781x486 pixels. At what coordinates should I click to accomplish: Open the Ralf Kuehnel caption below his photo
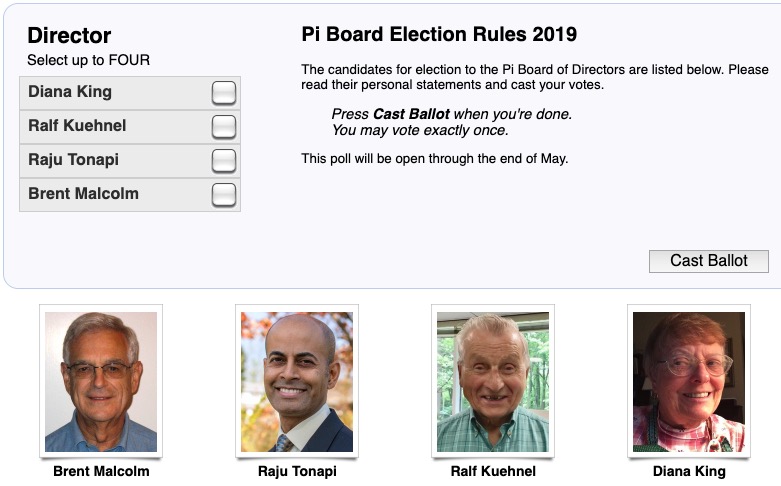(493, 471)
